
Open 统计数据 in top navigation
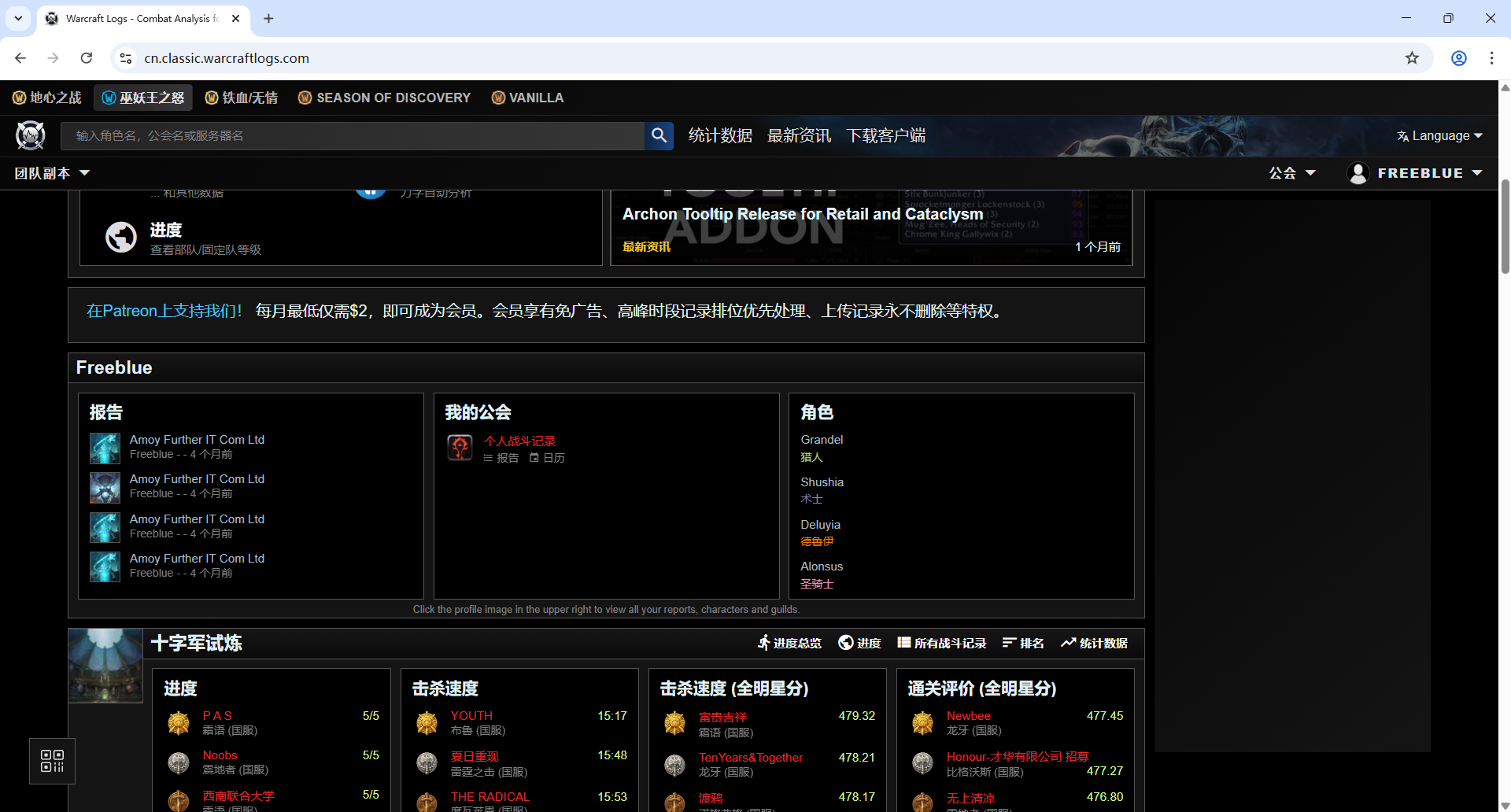(720, 135)
